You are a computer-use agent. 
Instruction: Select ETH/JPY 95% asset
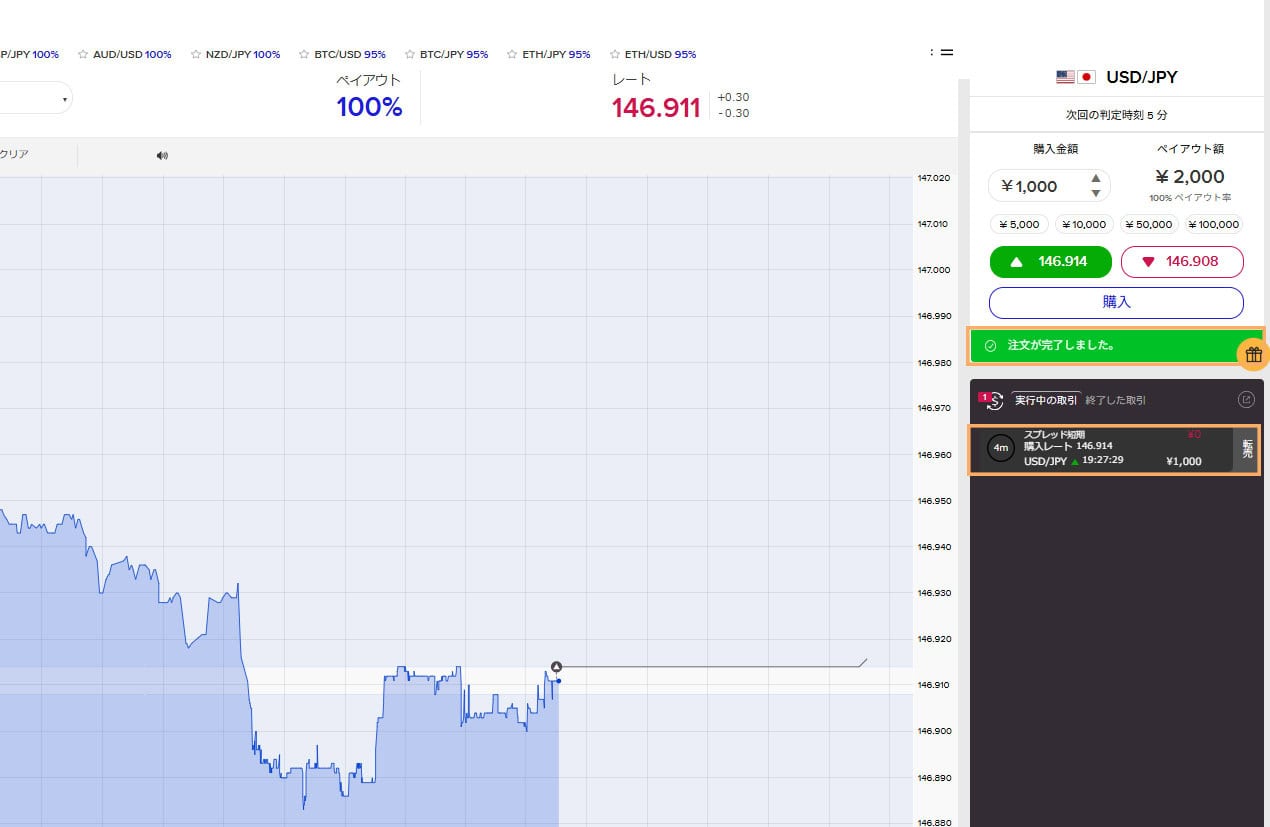[556, 54]
